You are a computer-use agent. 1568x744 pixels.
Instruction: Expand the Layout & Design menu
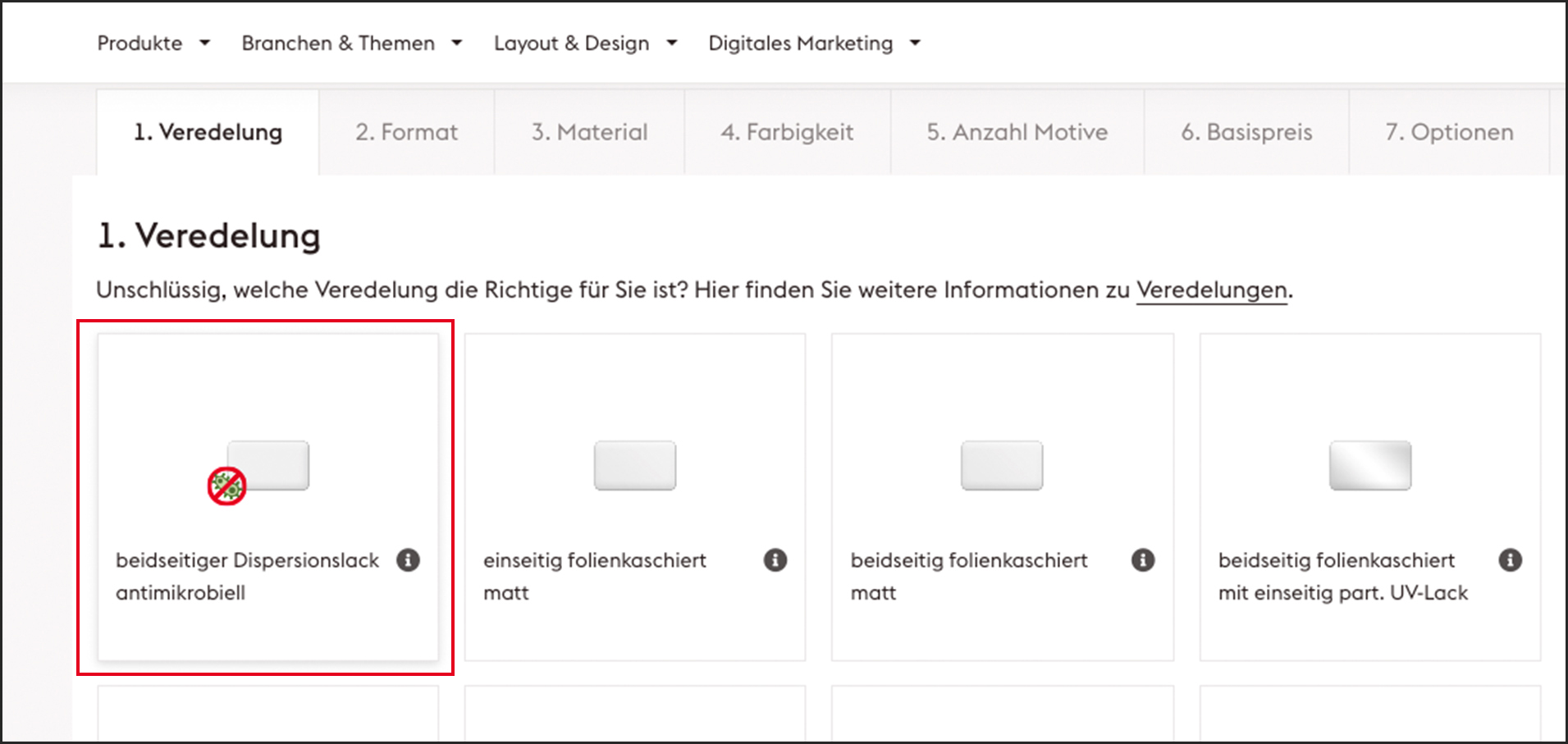585,43
